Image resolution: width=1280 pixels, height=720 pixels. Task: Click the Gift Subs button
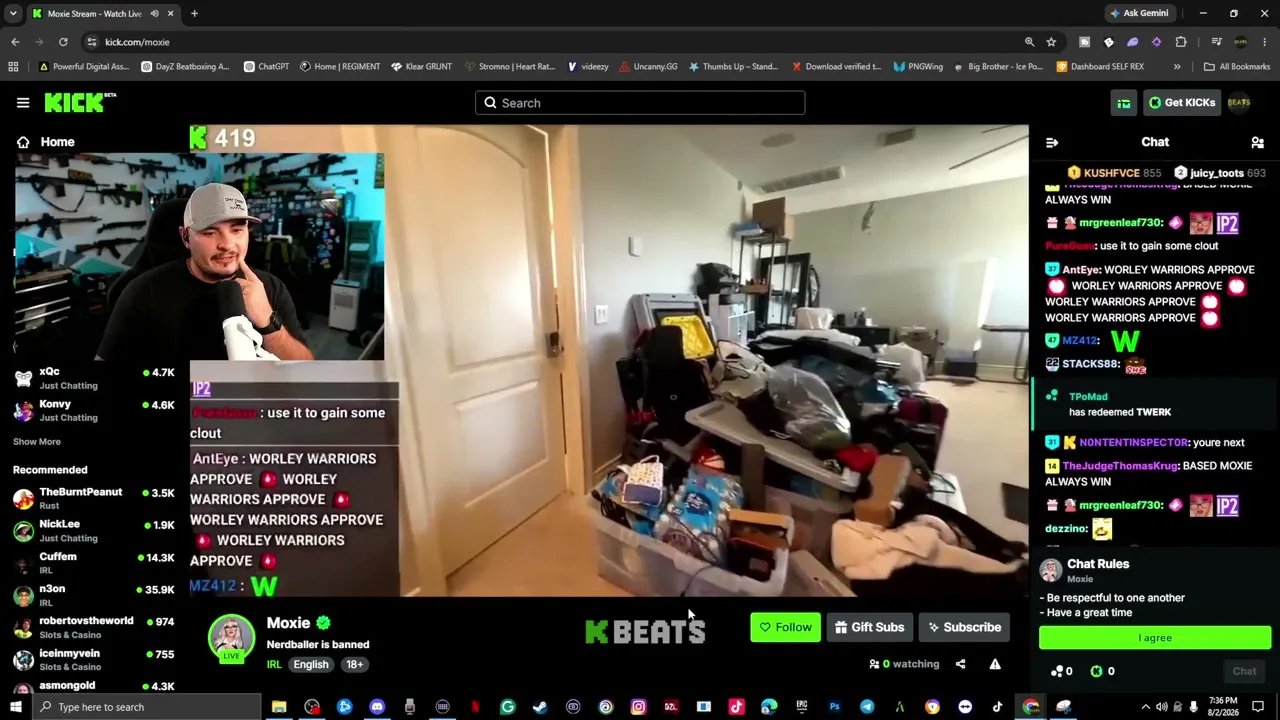870,627
